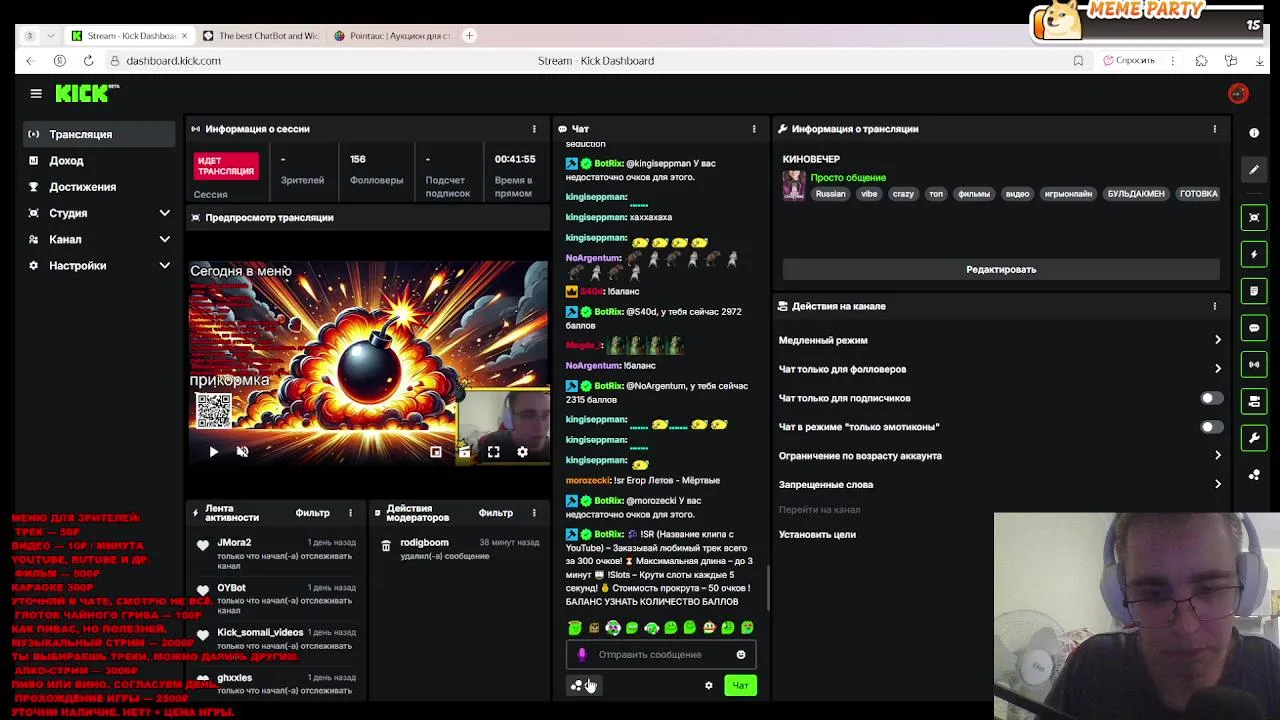Toggle the stream preview widget icon
The height and width of the screenshot is (720, 1280).
(1254, 217)
